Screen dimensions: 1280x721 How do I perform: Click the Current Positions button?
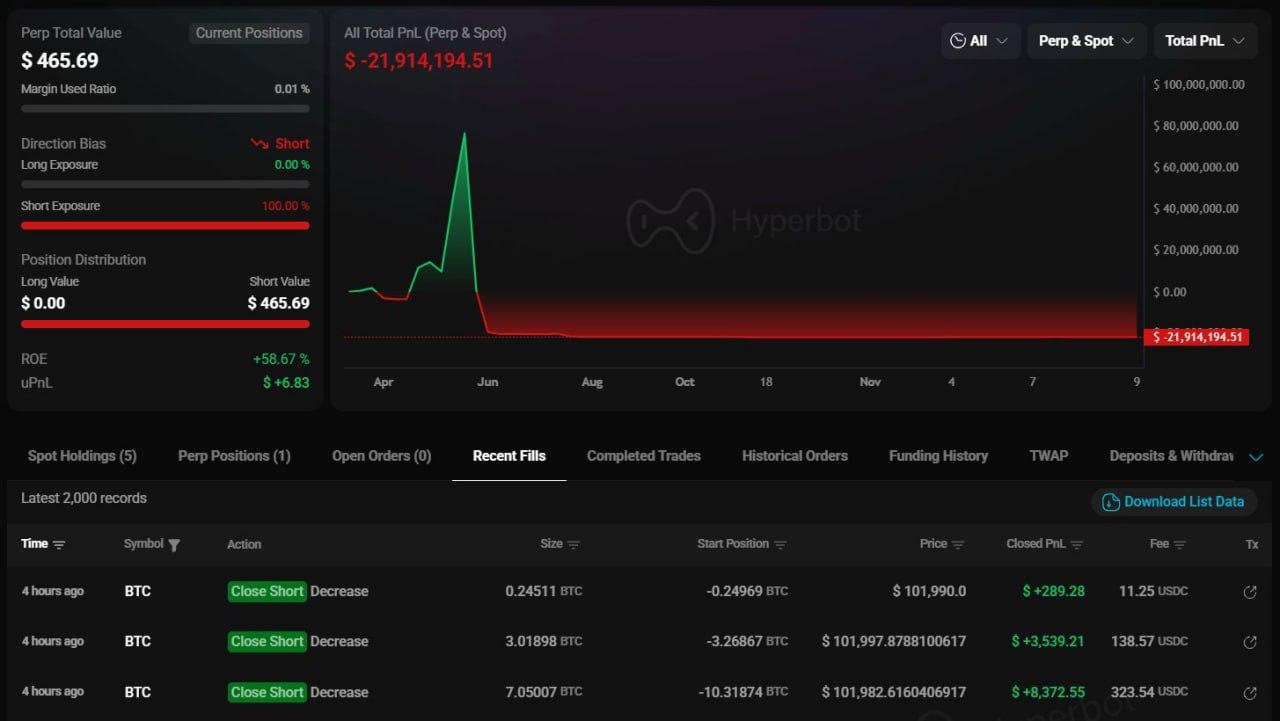pyautogui.click(x=249, y=33)
